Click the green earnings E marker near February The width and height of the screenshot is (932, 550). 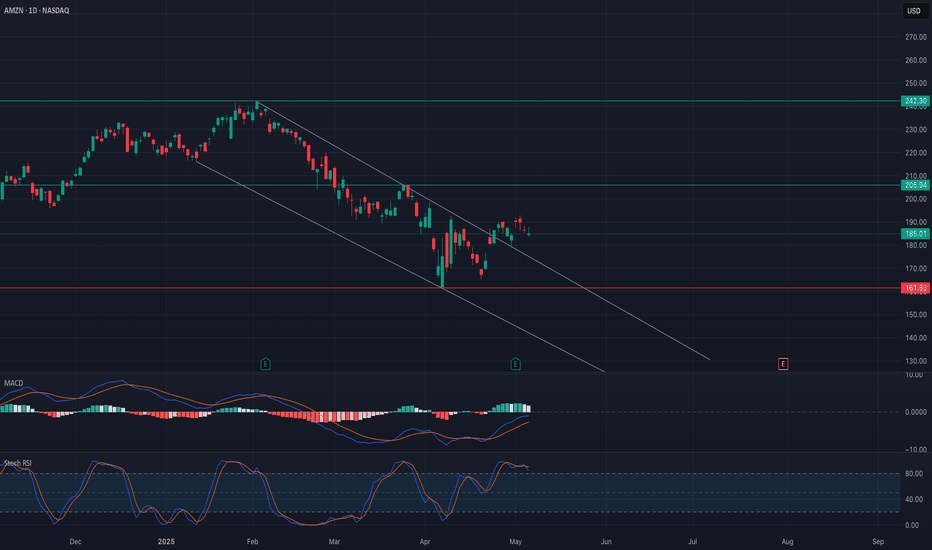266,364
